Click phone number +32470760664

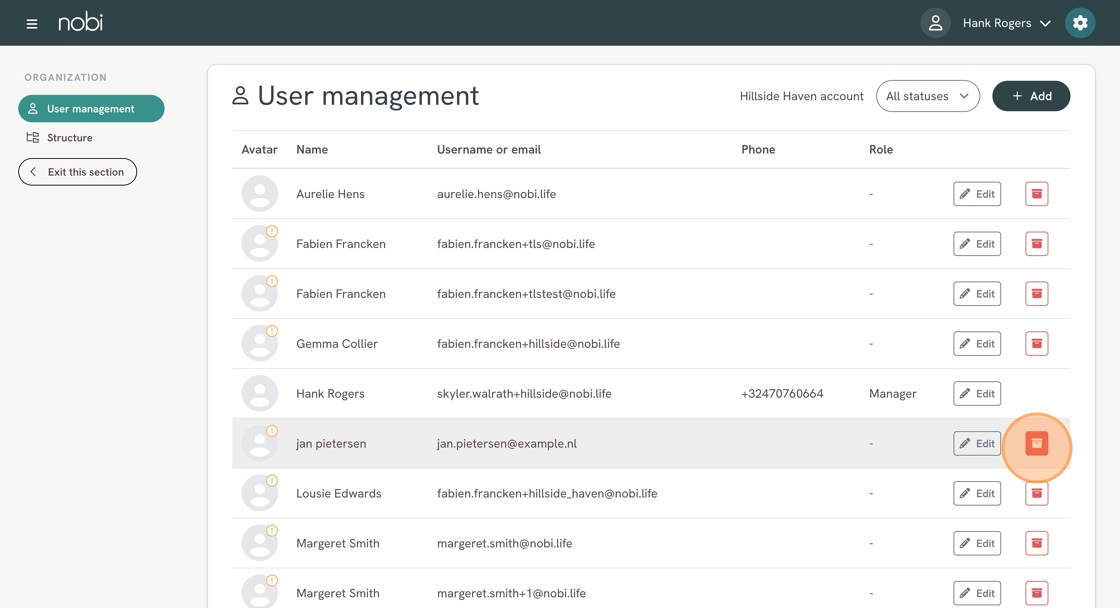pyautogui.click(x=782, y=394)
